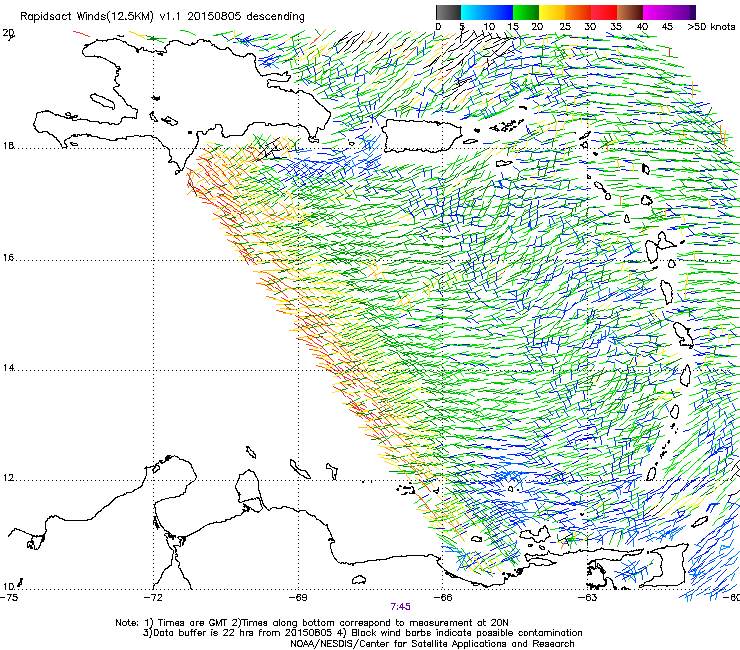Click the '-72' longitude axis label
Screen dimensions: 740x650
click(x=153, y=598)
